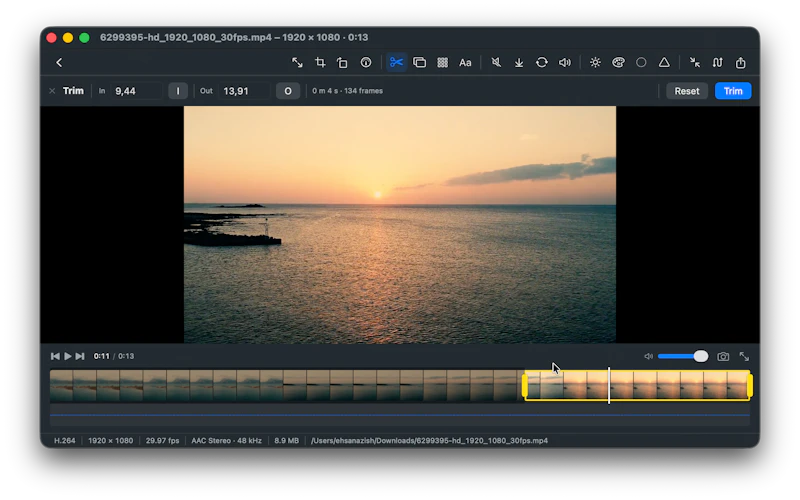This screenshot has height=500, width=800.
Task: Click the file path in status bar
Action: [429, 440]
